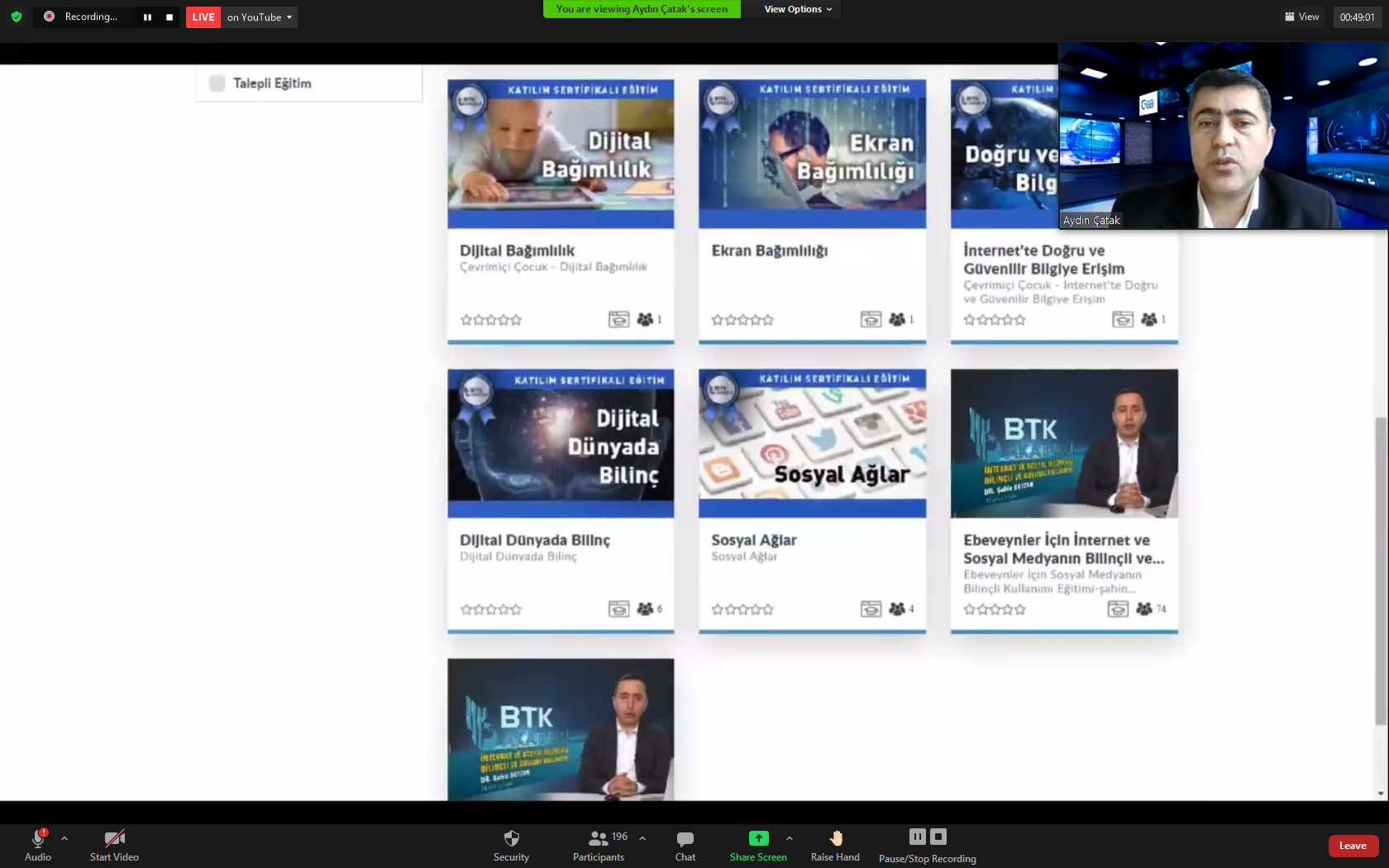This screenshot has width=1389, height=868.
Task: Stop the recording from top bar
Action: coord(169,17)
